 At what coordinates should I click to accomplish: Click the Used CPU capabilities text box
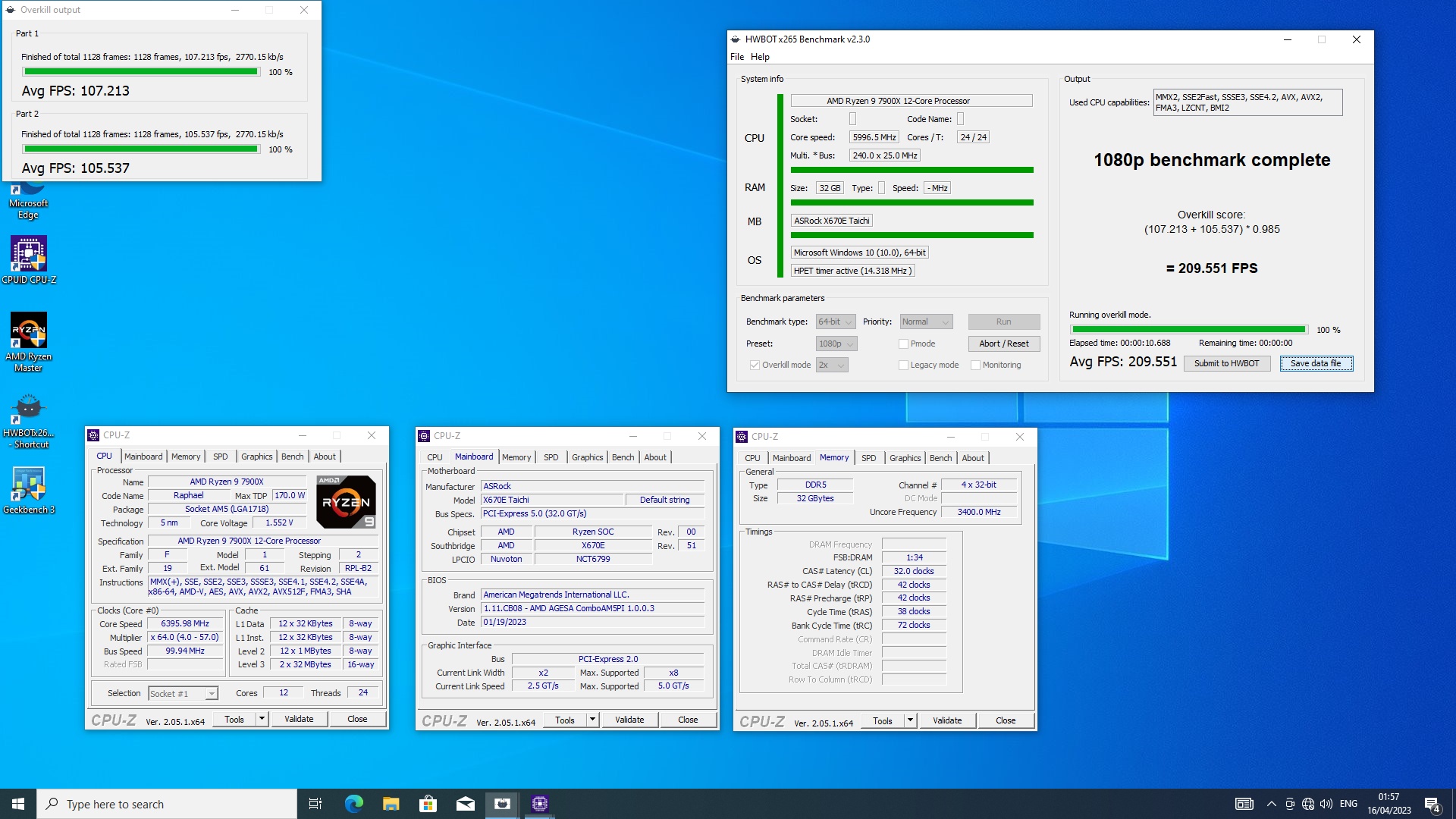(x=1247, y=102)
